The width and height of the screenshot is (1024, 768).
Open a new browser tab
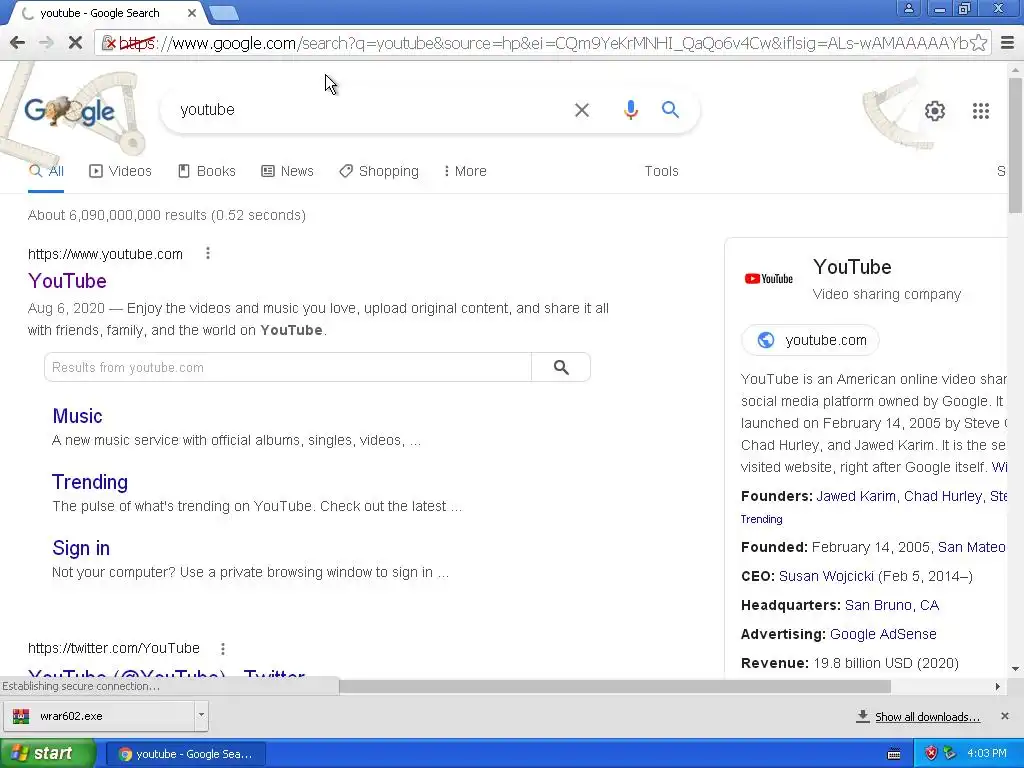tap(224, 13)
